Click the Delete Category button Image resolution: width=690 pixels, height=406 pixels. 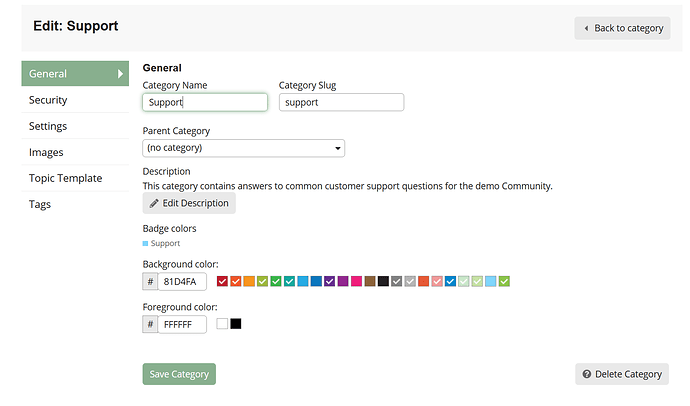[x=622, y=374]
